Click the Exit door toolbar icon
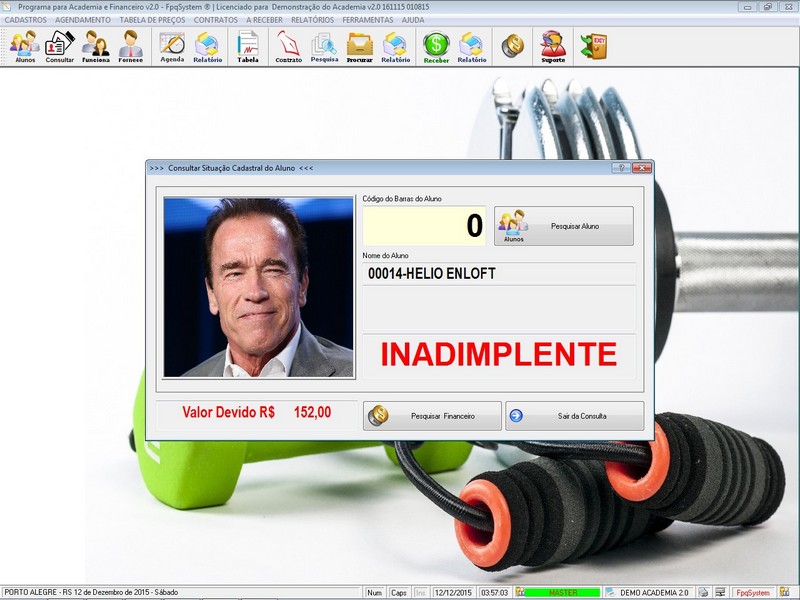This screenshot has height=600, width=800. 594,46
